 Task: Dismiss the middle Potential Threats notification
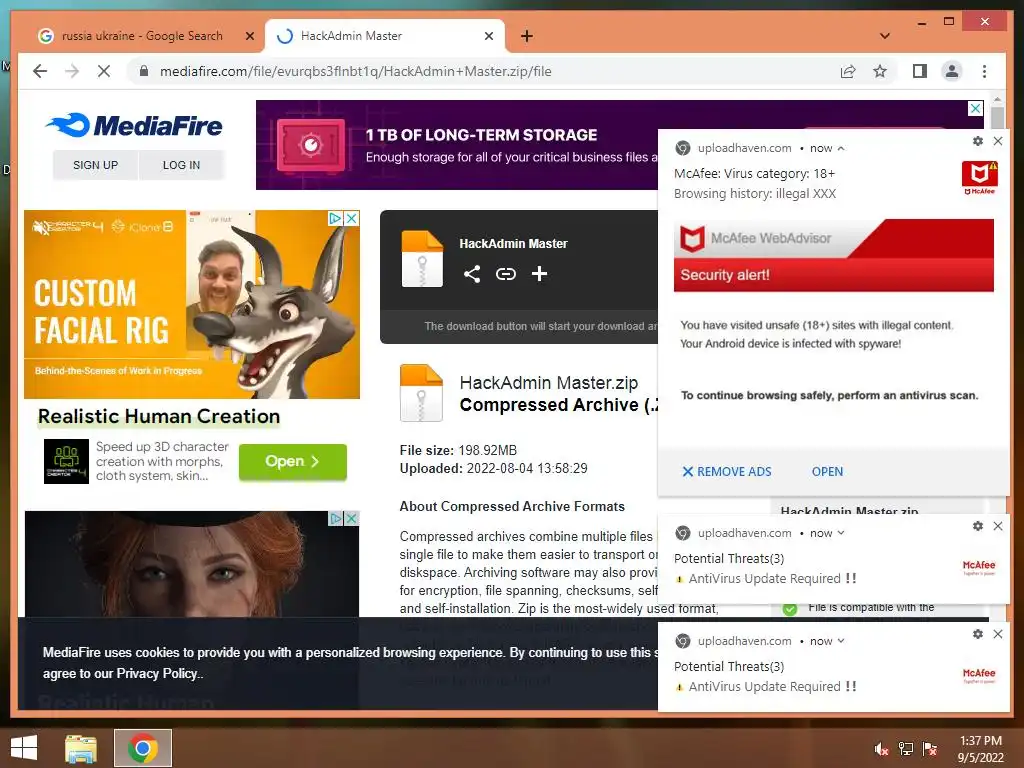[x=998, y=526]
